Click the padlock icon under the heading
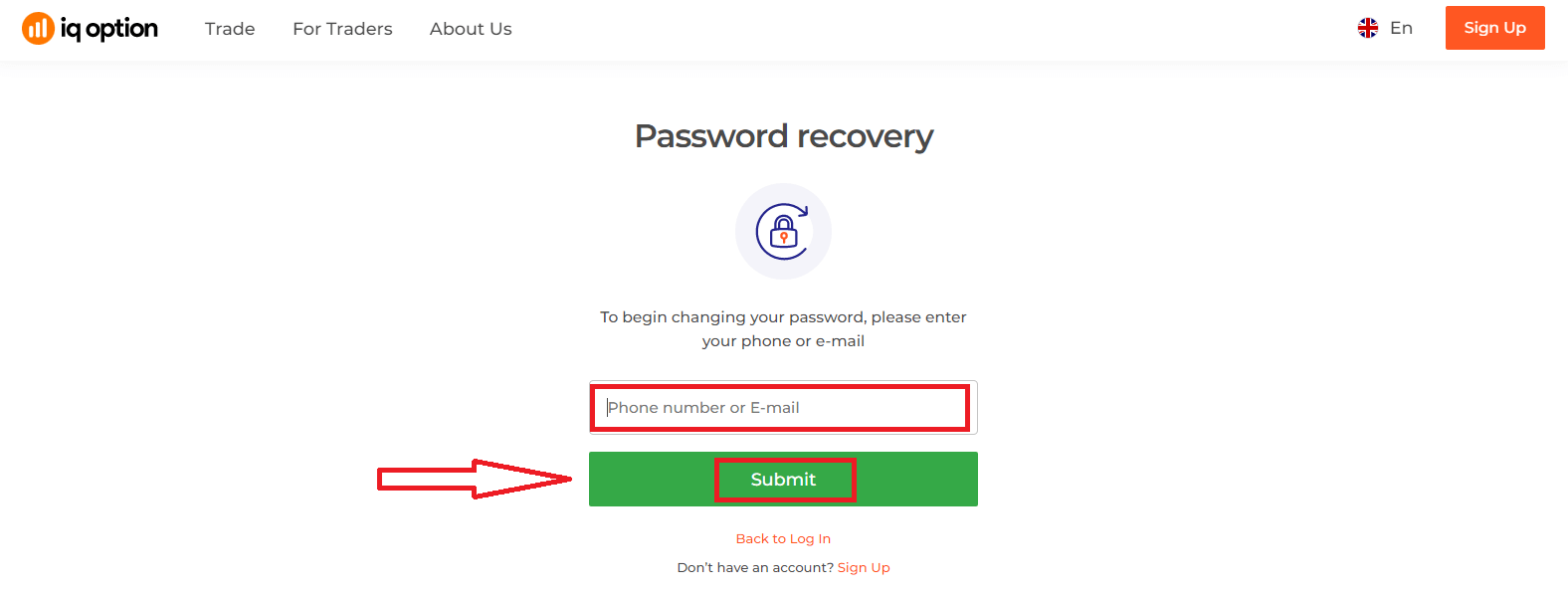Screen dimensions: 1568x594 click(783, 234)
